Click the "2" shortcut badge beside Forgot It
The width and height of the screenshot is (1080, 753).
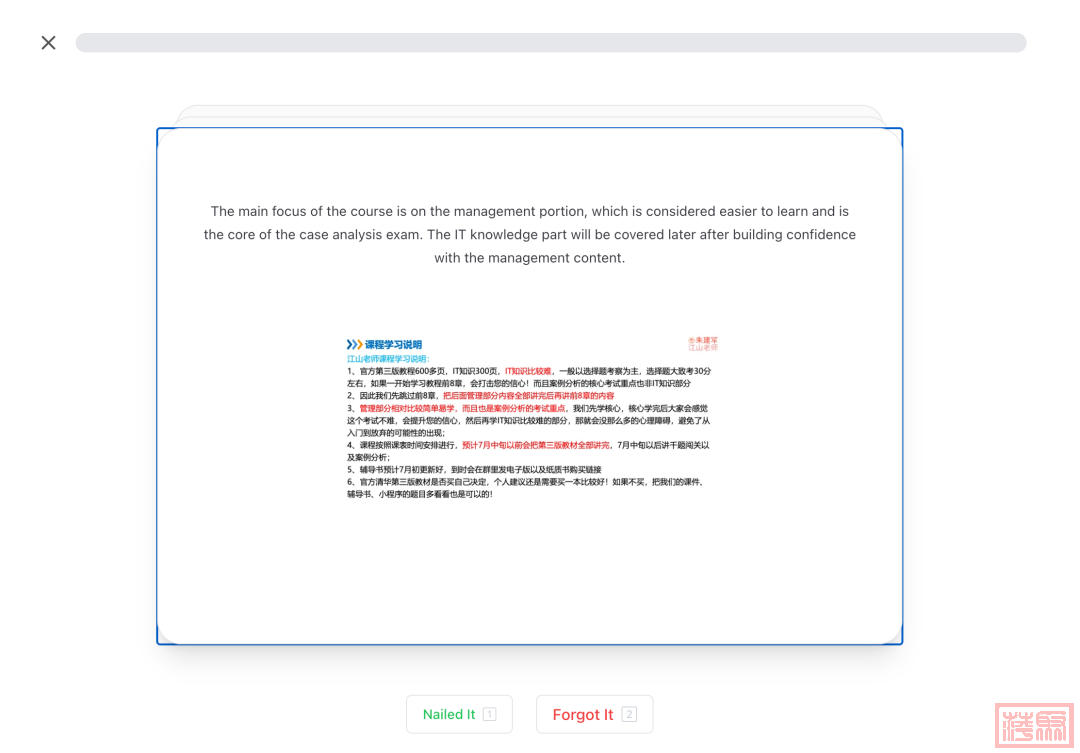click(629, 714)
